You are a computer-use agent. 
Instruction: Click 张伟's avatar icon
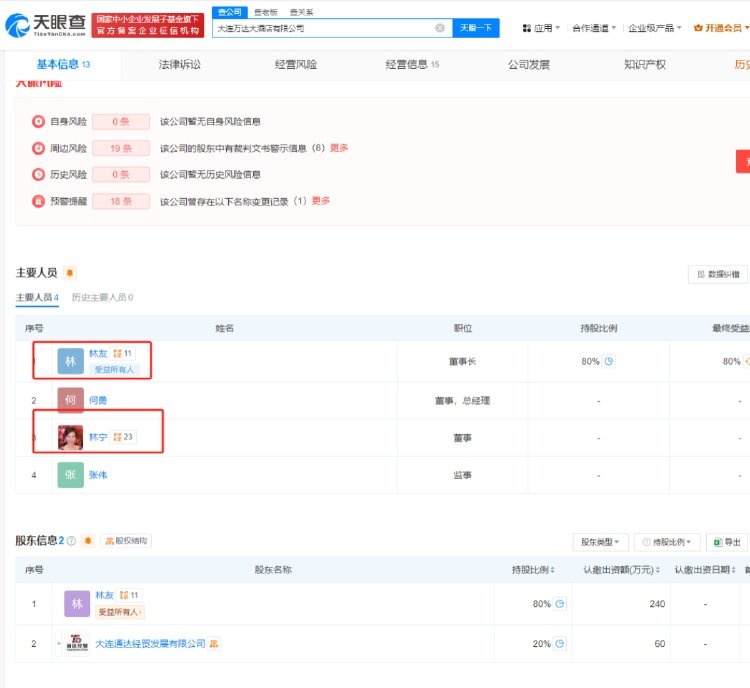(x=70, y=475)
